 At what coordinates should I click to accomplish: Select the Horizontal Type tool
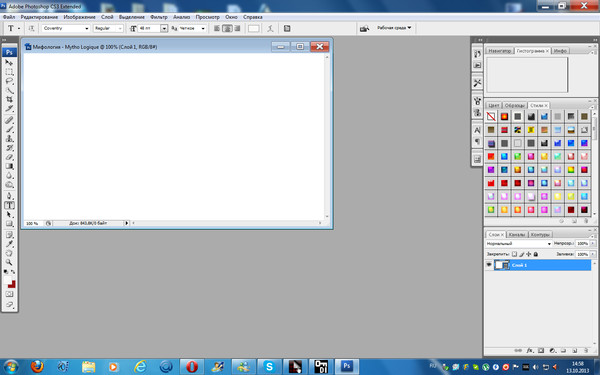(10, 205)
